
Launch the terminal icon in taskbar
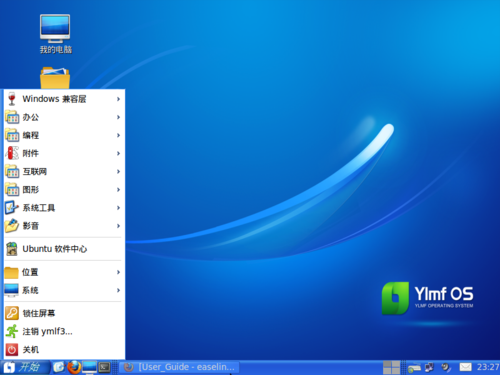click(x=104, y=367)
